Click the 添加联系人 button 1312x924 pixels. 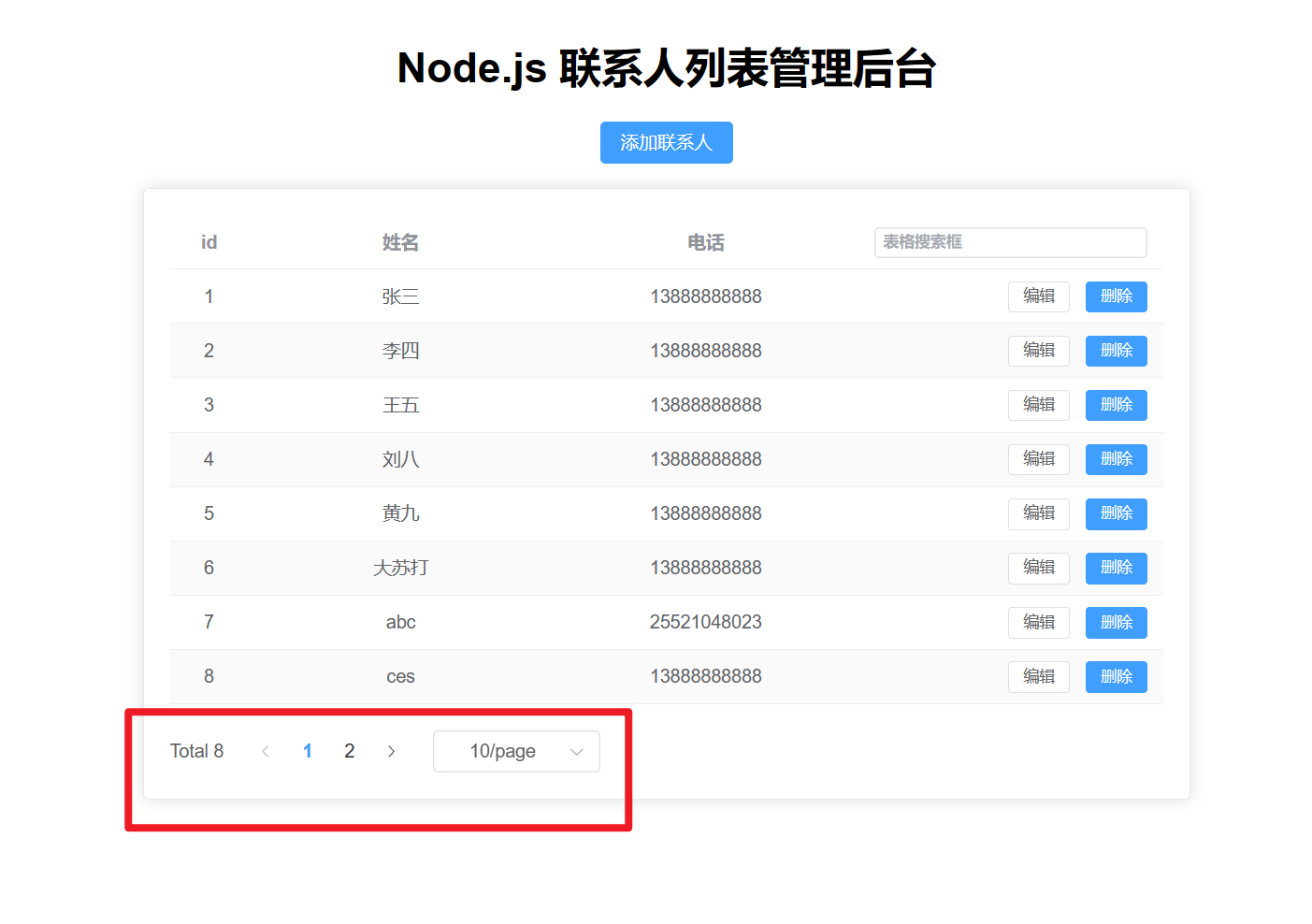(666, 142)
